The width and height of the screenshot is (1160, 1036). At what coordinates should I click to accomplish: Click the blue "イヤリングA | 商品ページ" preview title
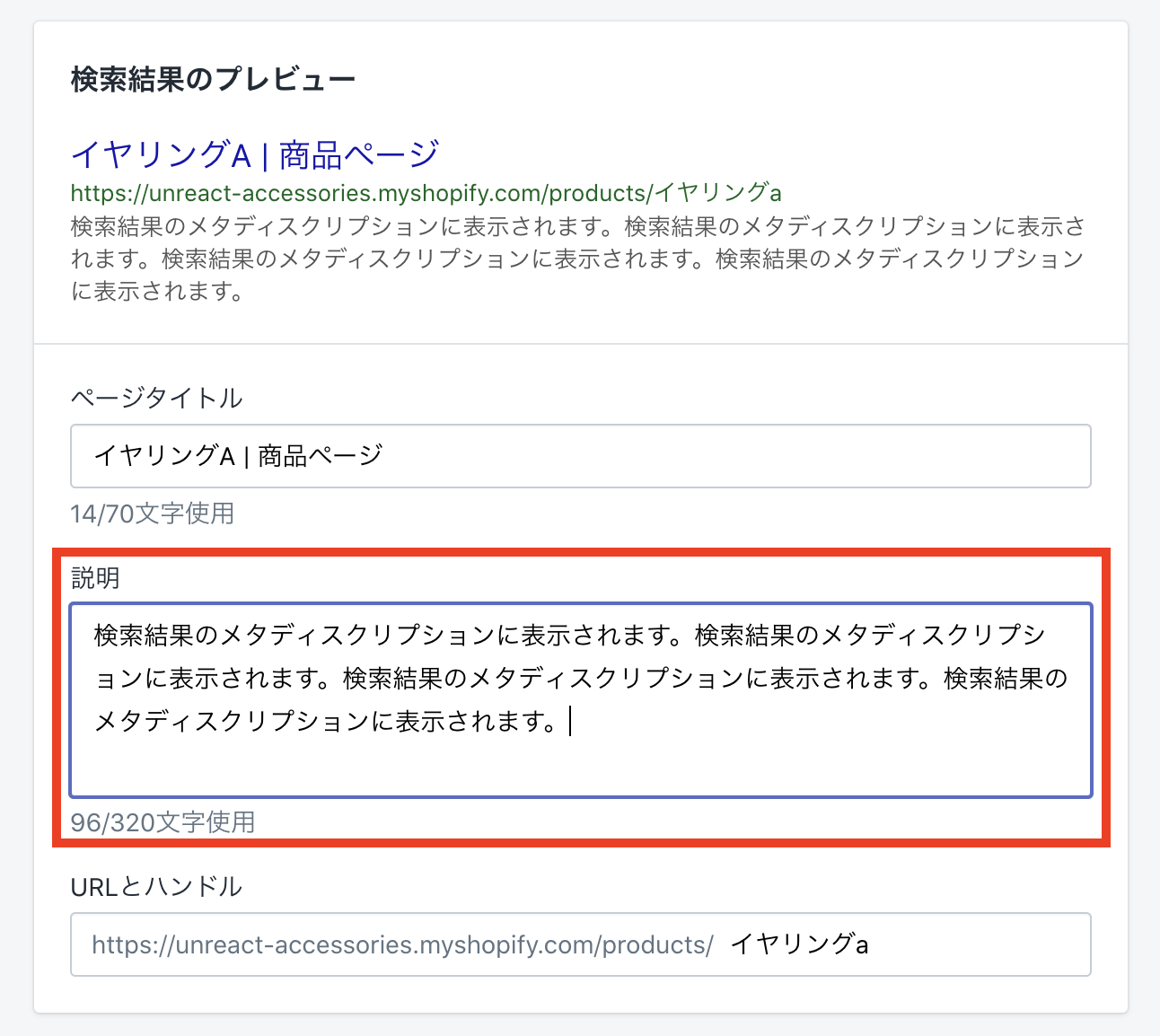click(x=254, y=154)
